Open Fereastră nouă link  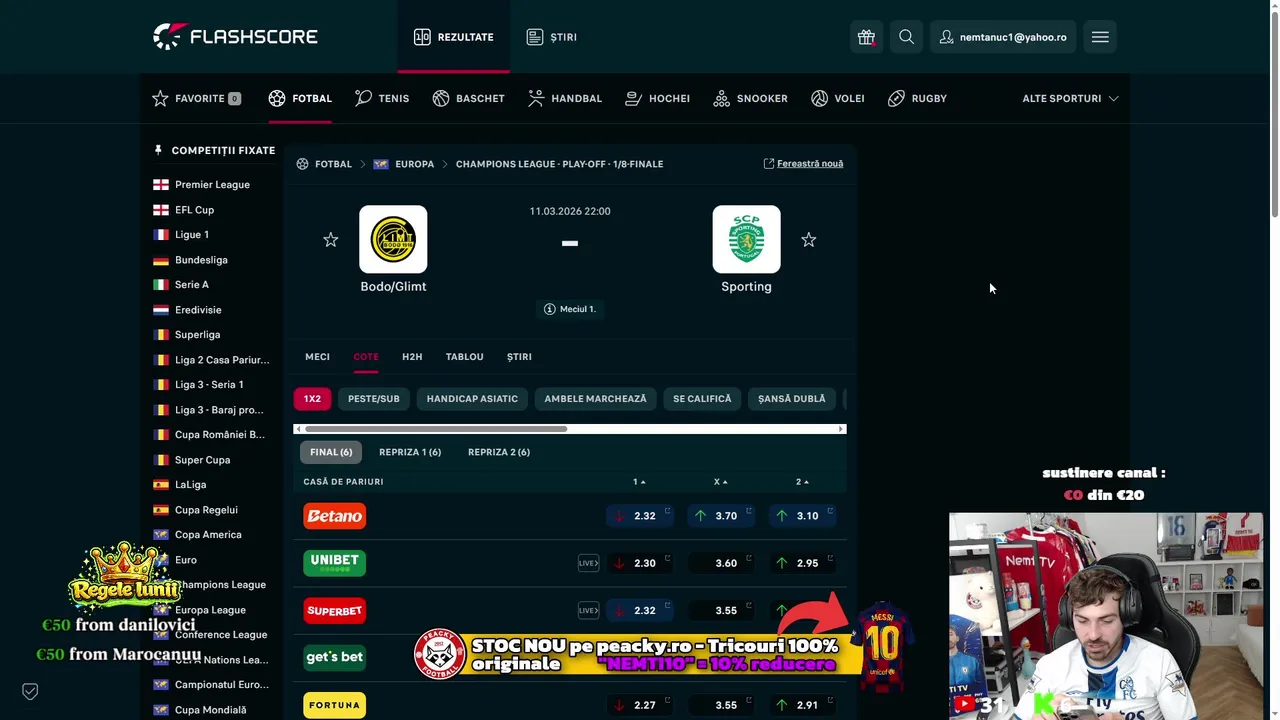click(803, 163)
